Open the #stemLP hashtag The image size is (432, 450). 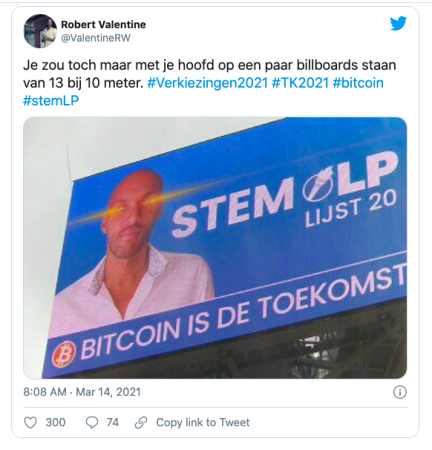(51, 100)
